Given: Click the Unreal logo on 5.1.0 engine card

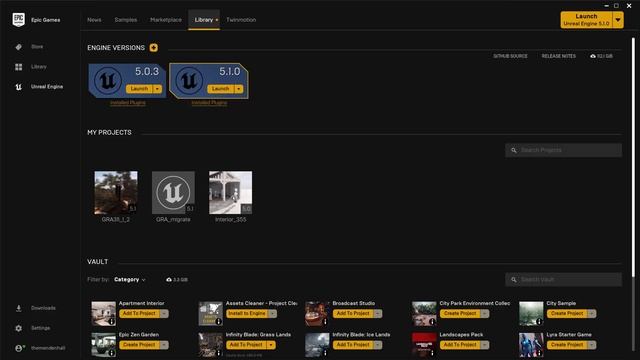Looking at the screenshot, I should click(189, 80).
